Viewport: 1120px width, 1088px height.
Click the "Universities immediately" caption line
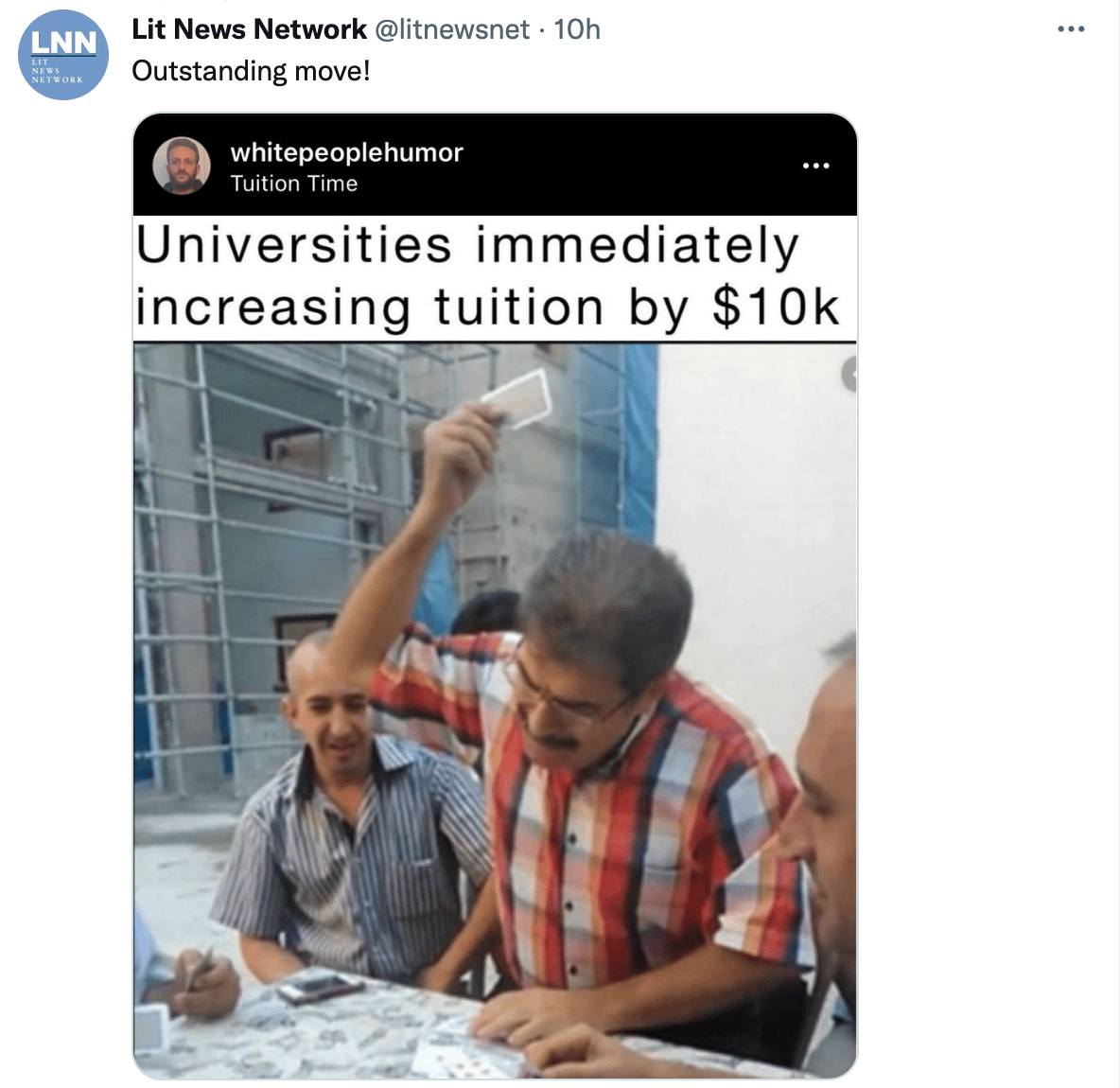[467, 245]
